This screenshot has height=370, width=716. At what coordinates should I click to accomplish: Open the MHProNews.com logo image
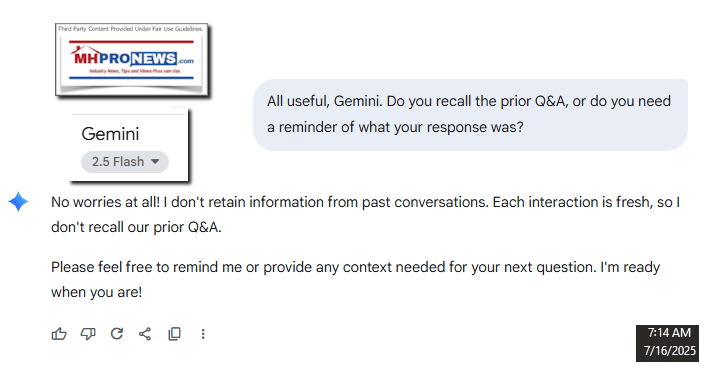point(132,59)
